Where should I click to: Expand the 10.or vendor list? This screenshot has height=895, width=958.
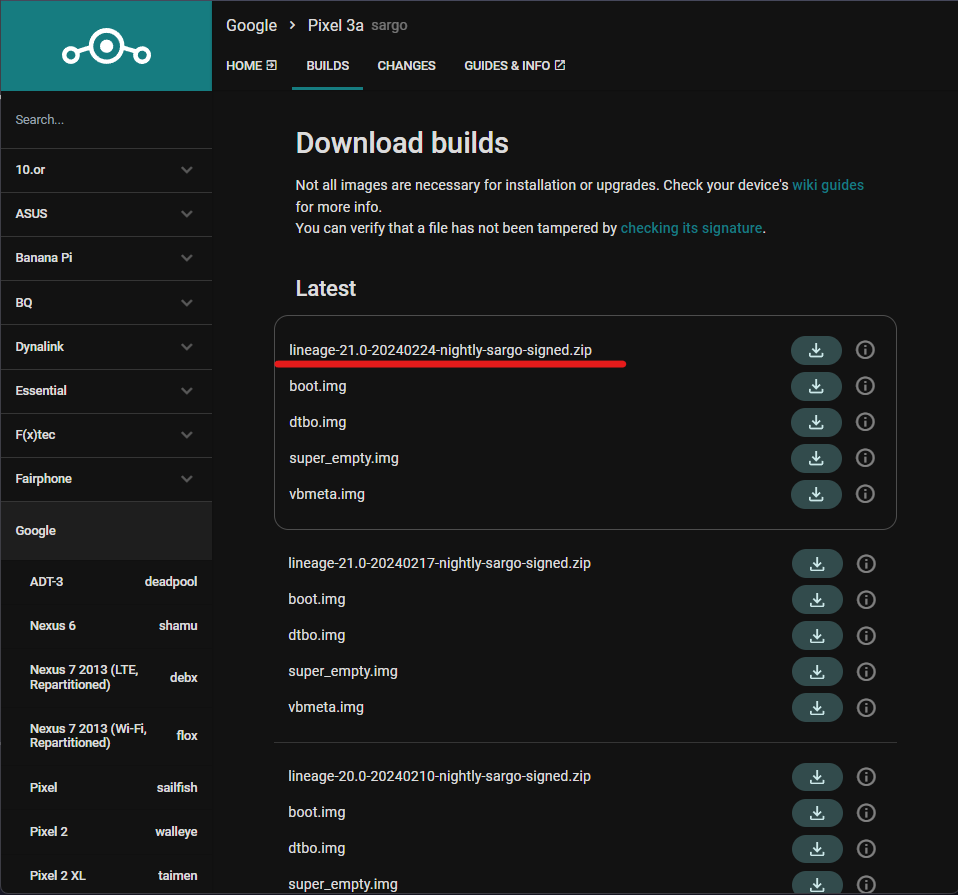click(106, 170)
